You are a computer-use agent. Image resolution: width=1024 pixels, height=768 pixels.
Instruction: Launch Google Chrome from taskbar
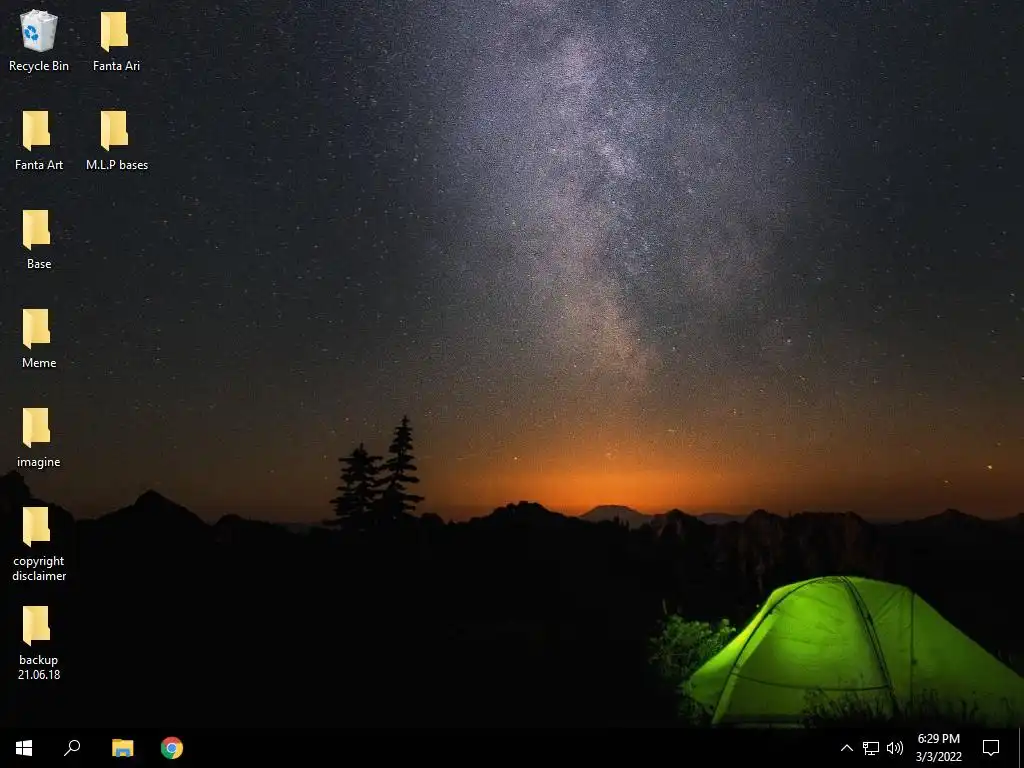(x=172, y=748)
